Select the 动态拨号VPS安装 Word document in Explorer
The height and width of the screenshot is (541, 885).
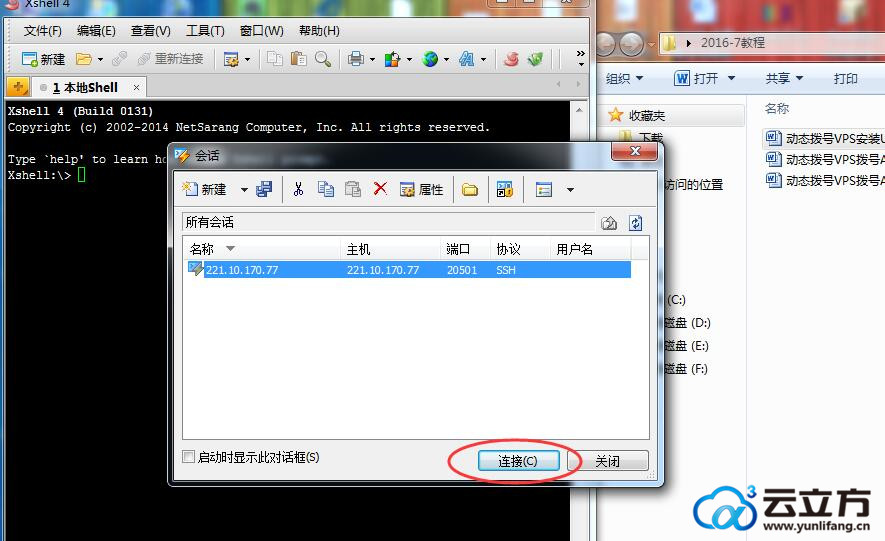825,138
